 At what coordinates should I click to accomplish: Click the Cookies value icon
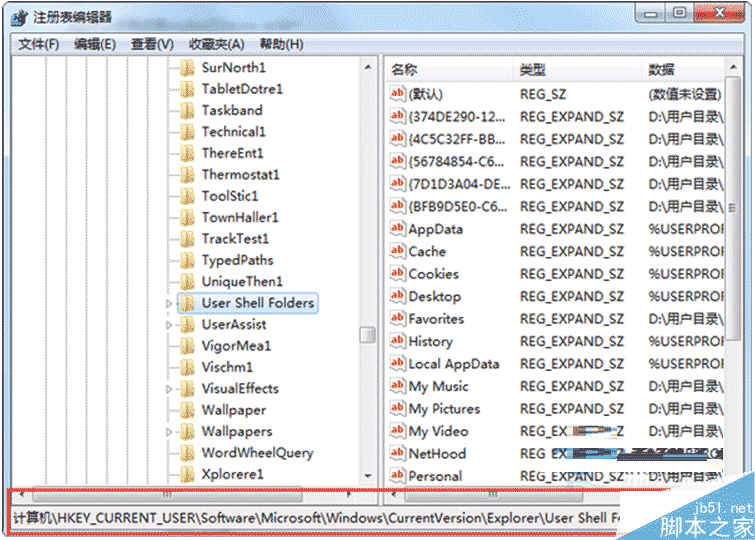tap(397, 274)
